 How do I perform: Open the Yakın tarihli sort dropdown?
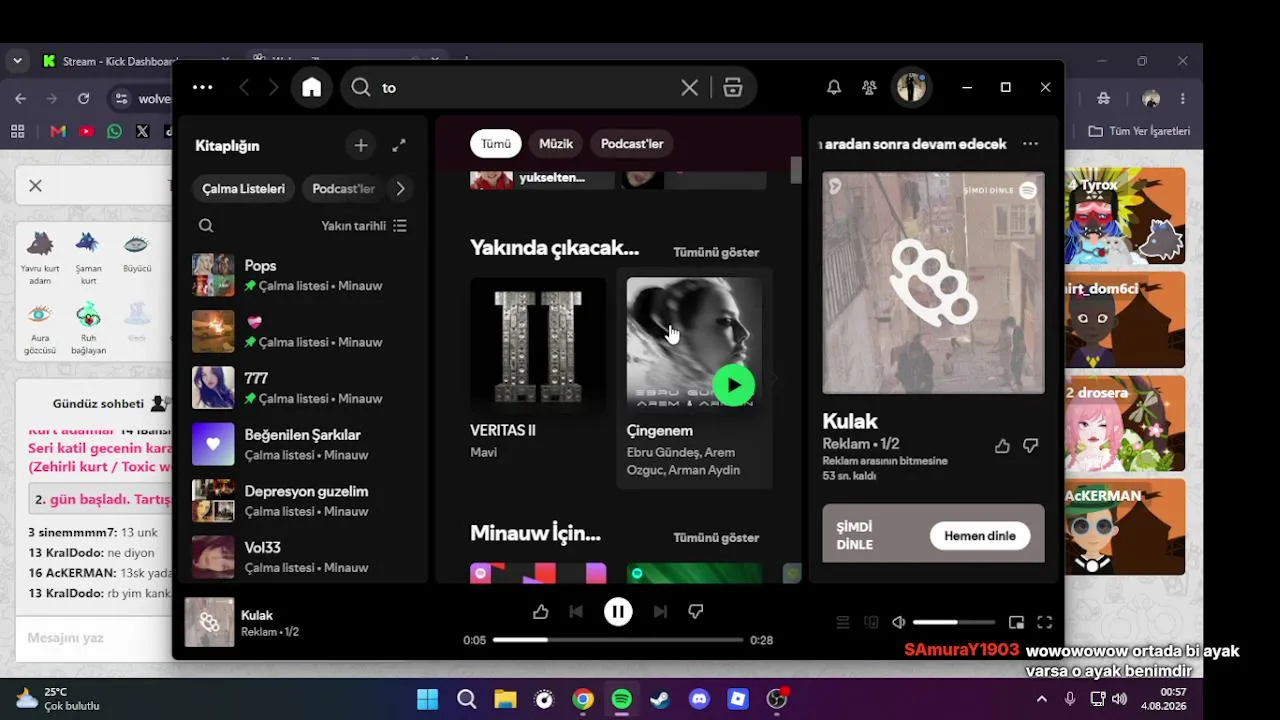click(x=364, y=226)
